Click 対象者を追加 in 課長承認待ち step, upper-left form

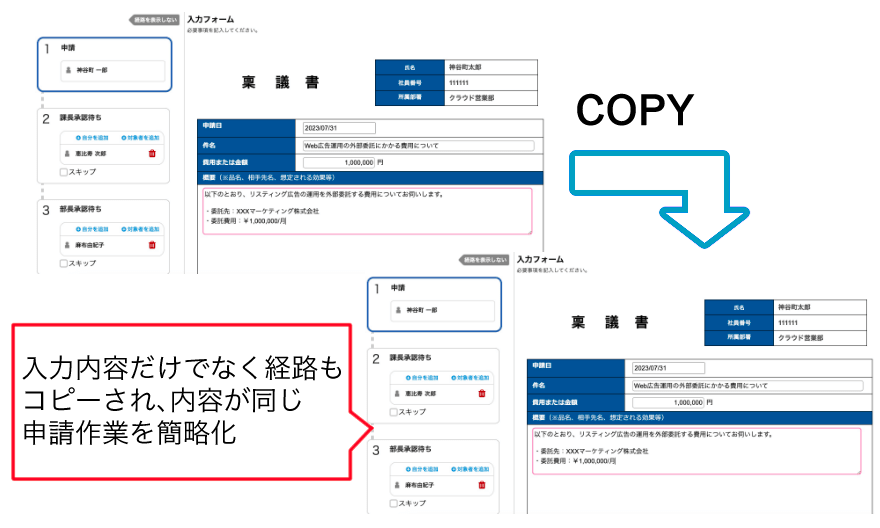coord(140,137)
